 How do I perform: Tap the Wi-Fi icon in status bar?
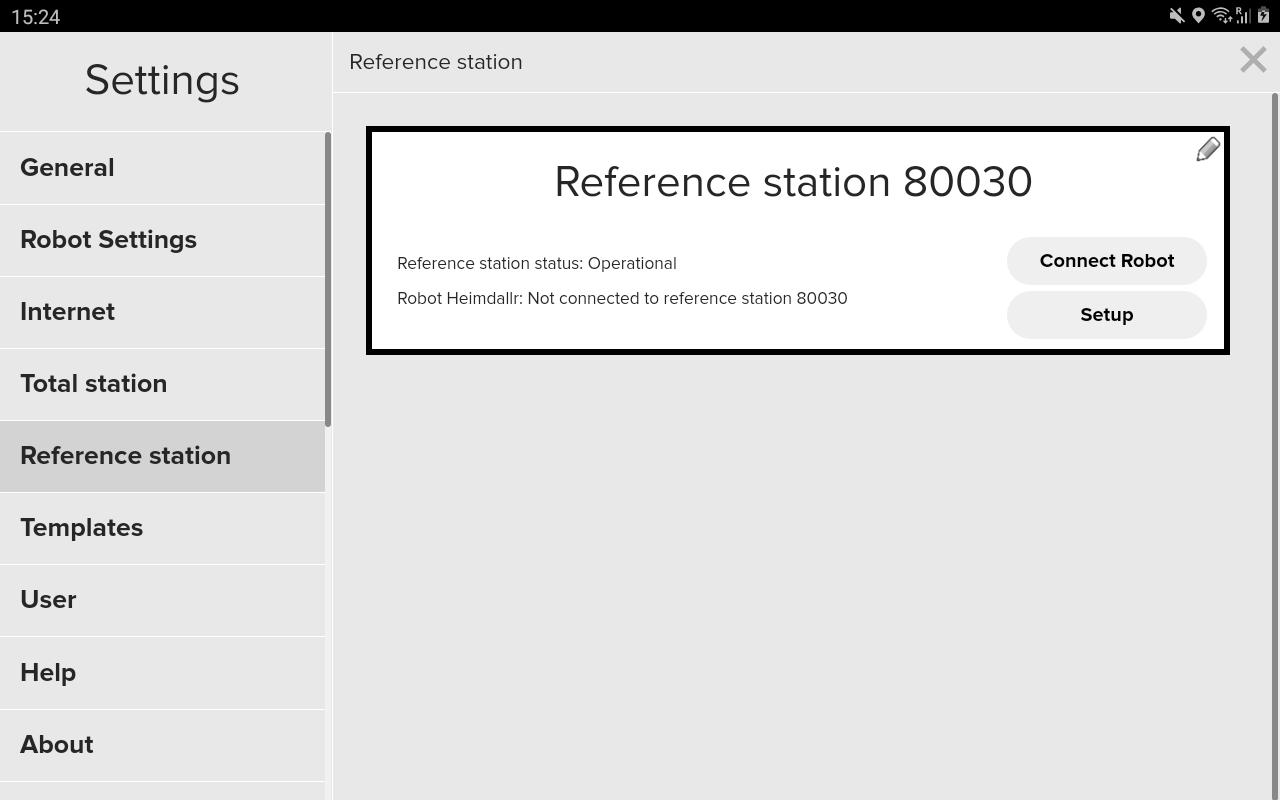(1220, 16)
